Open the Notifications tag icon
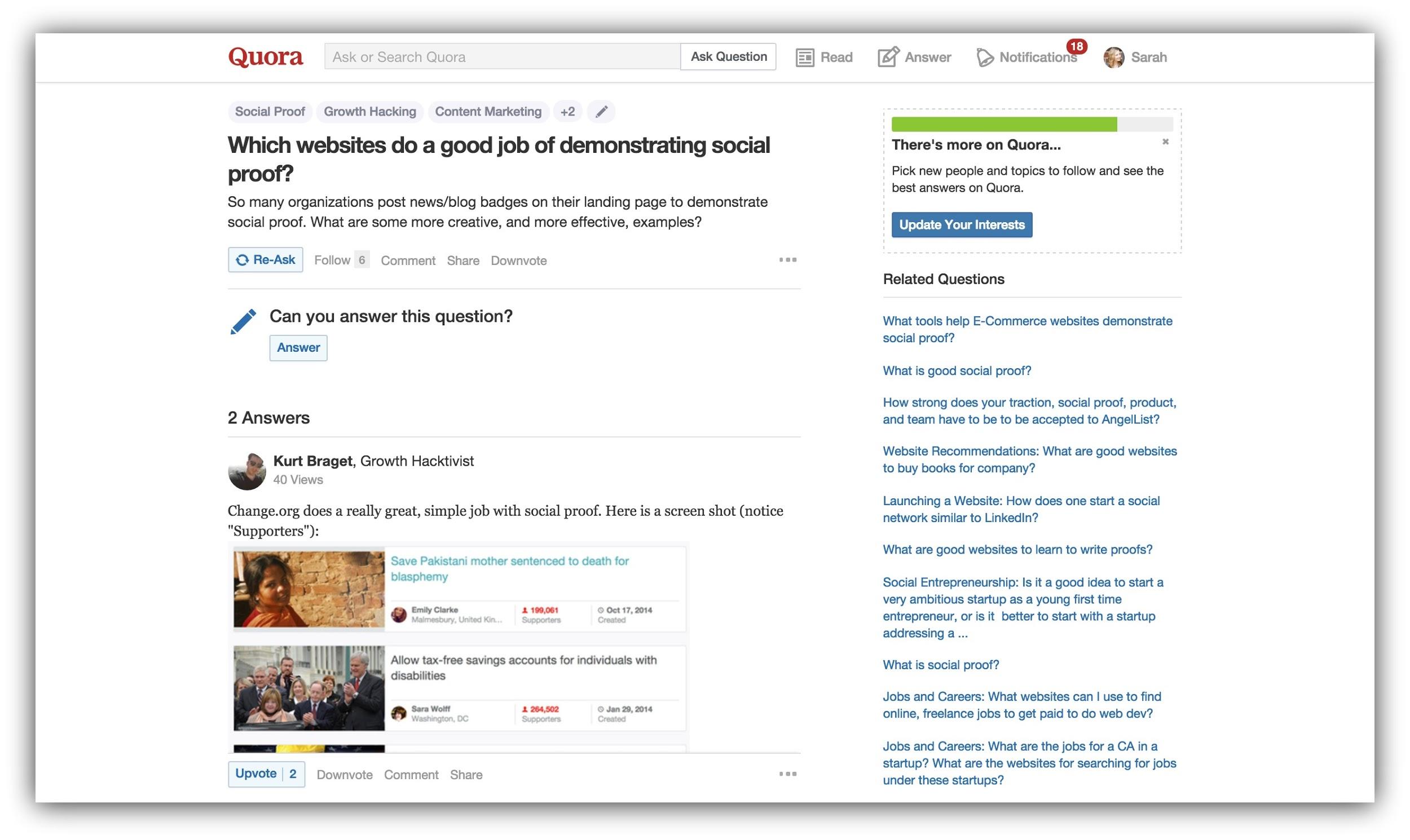The image size is (1410, 840). (x=985, y=57)
